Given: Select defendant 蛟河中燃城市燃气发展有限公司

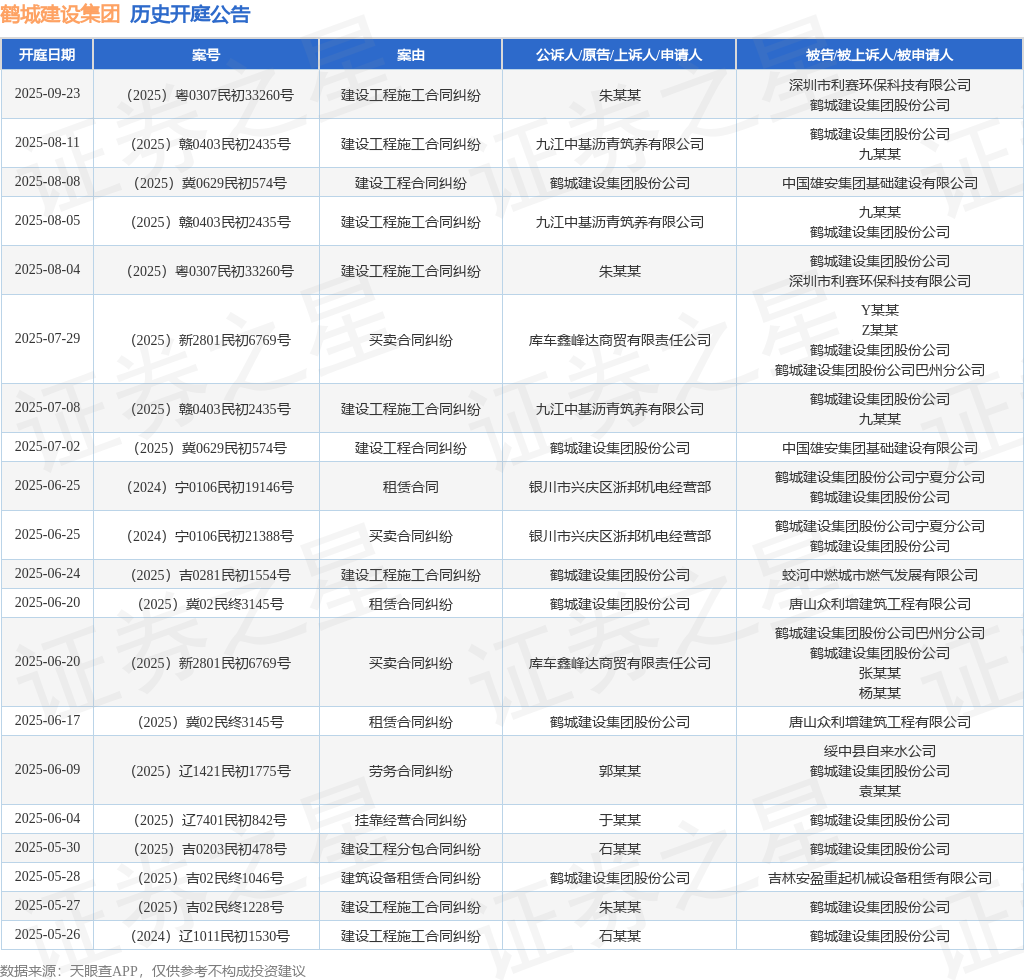Looking at the screenshot, I should [880, 575].
